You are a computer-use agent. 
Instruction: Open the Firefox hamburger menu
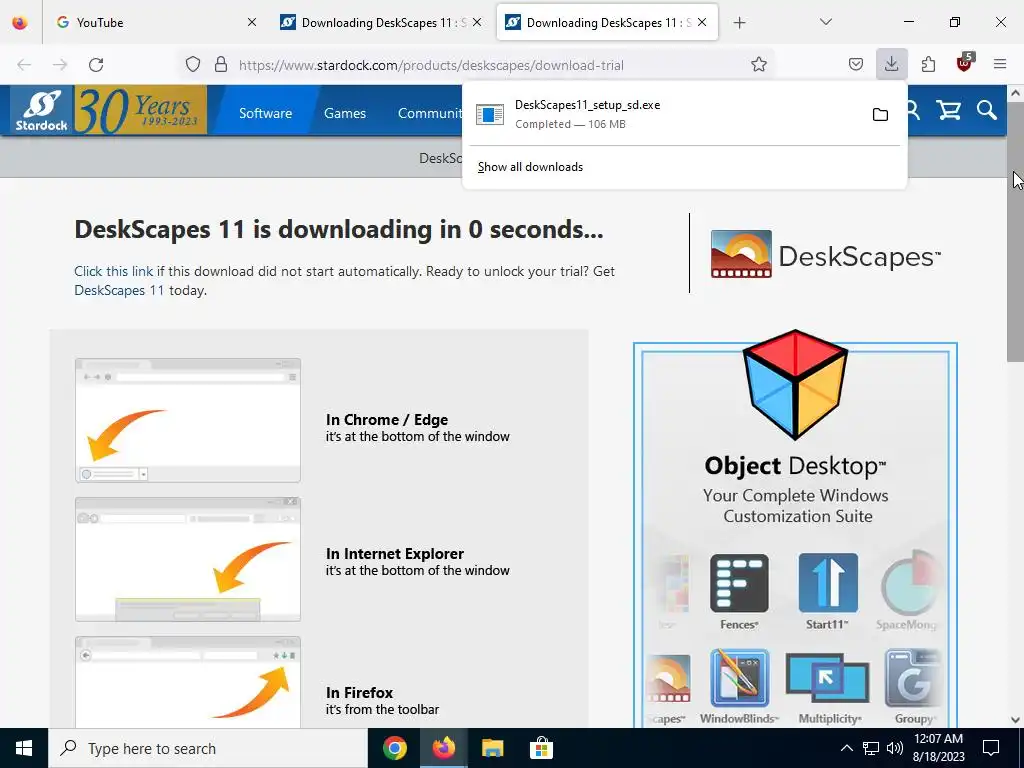click(1000, 65)
